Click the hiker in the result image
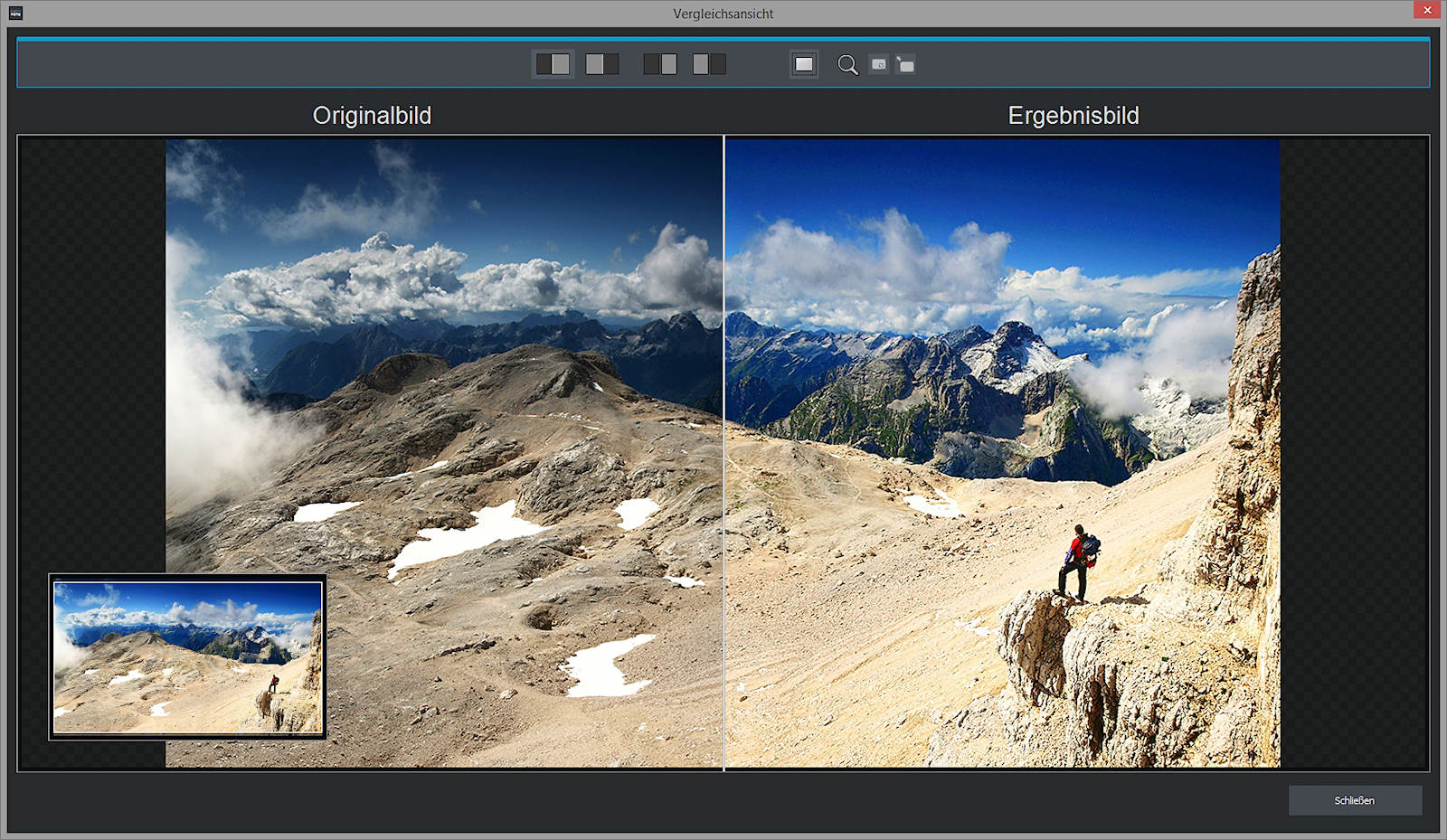The width and height of the screenshot is (1447, 840). coord(1077,562)
